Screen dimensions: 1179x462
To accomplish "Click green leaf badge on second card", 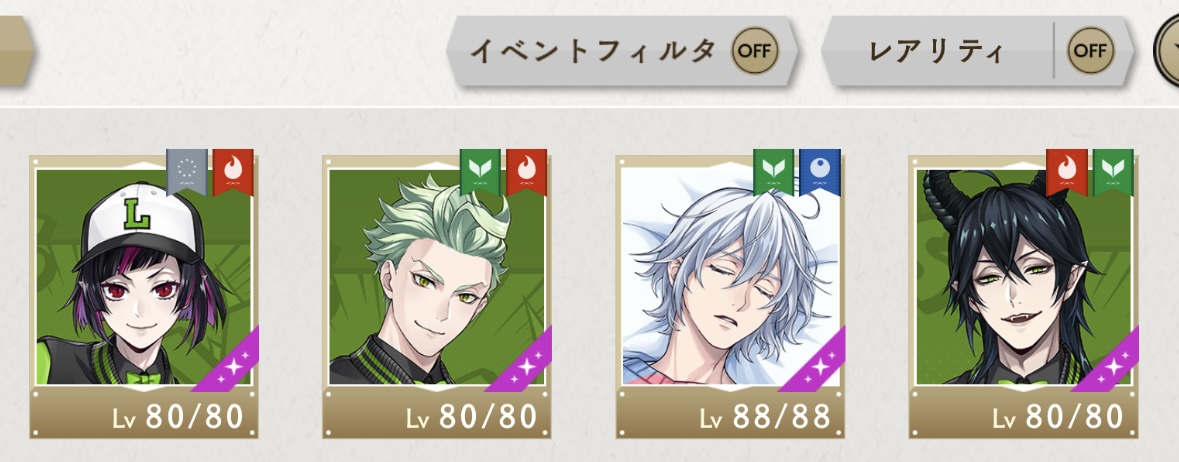I will tap(480, 172).
